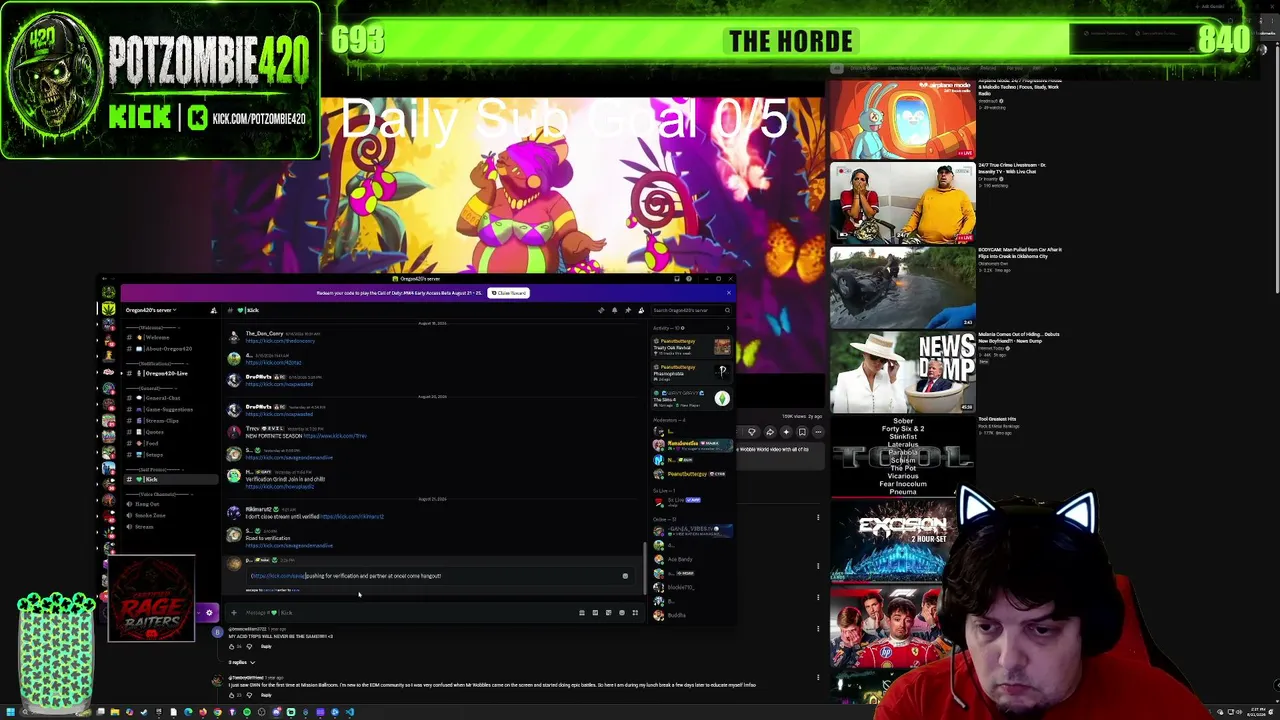Open the sticker picker in message bar
Viewport: 1280px width, 720px height.
pyautogui.click(x=608, y=612)
